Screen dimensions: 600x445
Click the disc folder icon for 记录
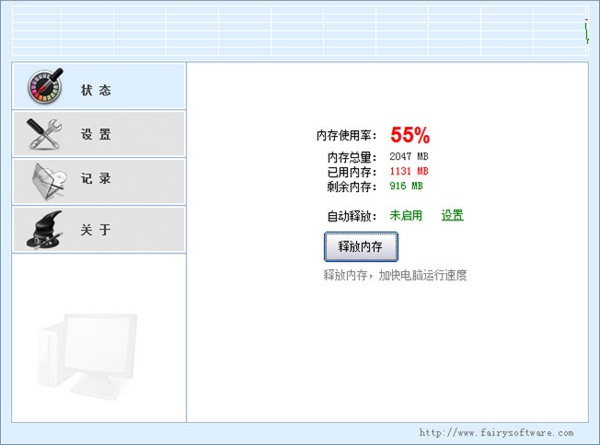tap(48, 181)
